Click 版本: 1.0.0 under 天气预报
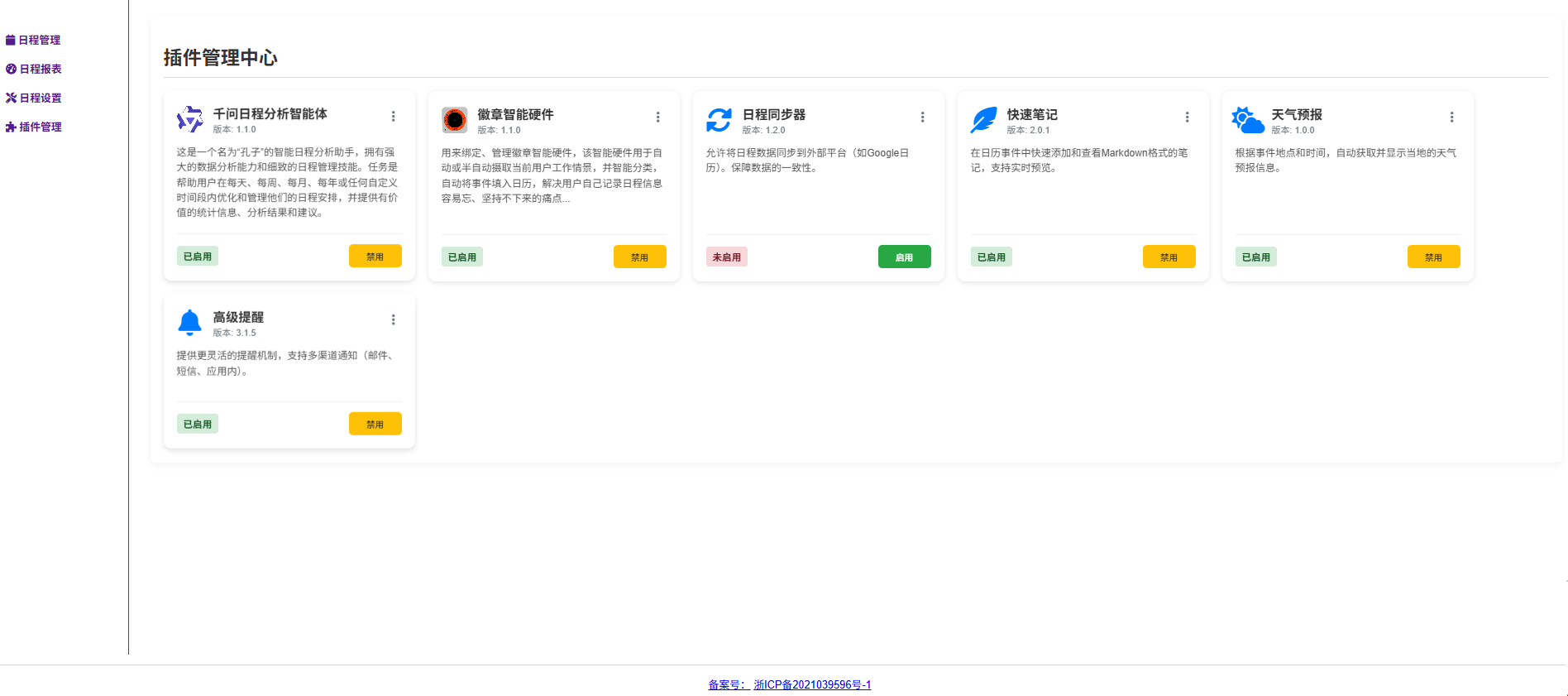1568x696 pixels. 1293,130
